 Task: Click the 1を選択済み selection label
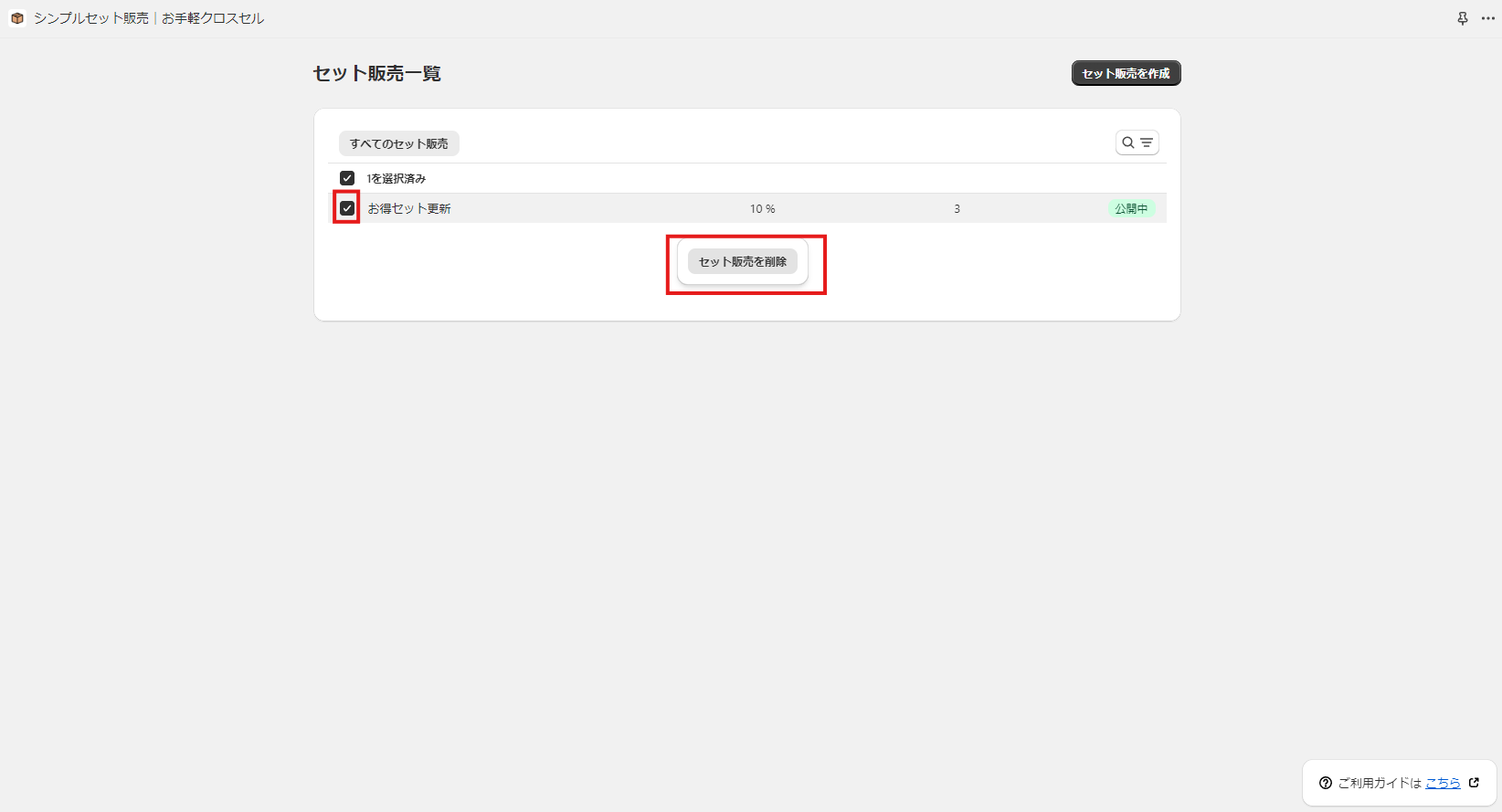point(397,178)
